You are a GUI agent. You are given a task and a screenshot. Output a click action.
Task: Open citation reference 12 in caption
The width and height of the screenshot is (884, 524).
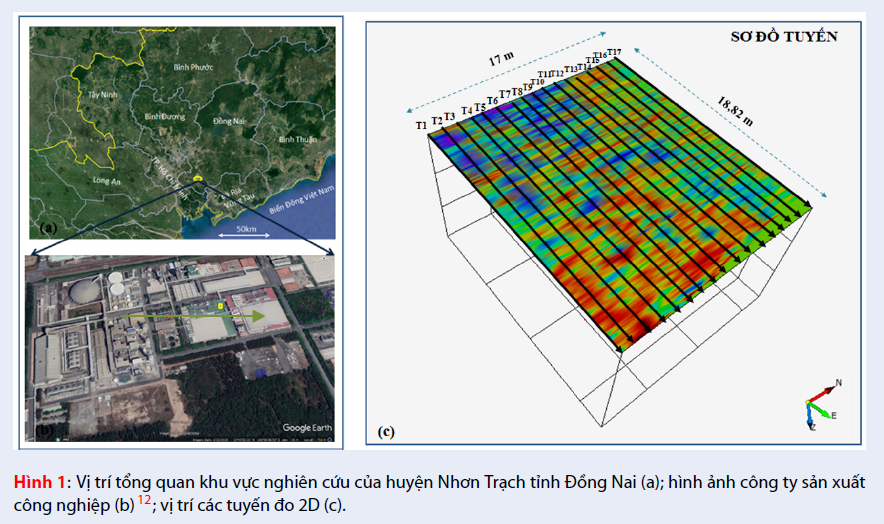(144, 499)
